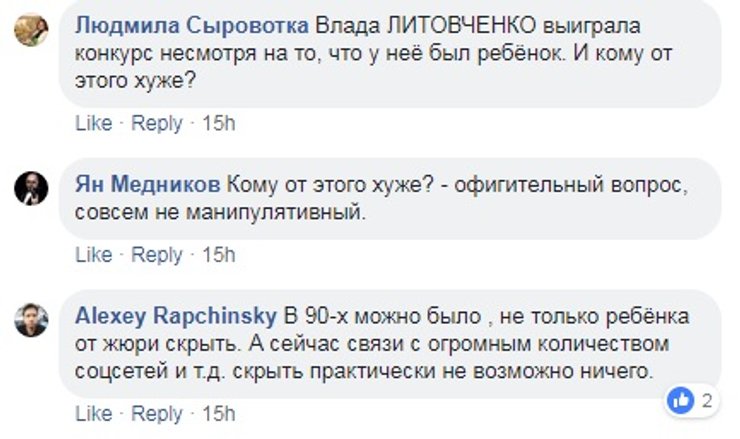Like Ян Медников's comment
The height and width of the screenshot is (439, 740).
point(93,255)
